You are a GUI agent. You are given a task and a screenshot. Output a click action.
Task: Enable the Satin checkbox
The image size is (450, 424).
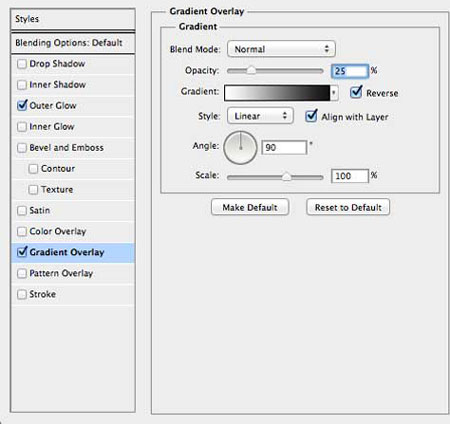(x=22, y=211)
